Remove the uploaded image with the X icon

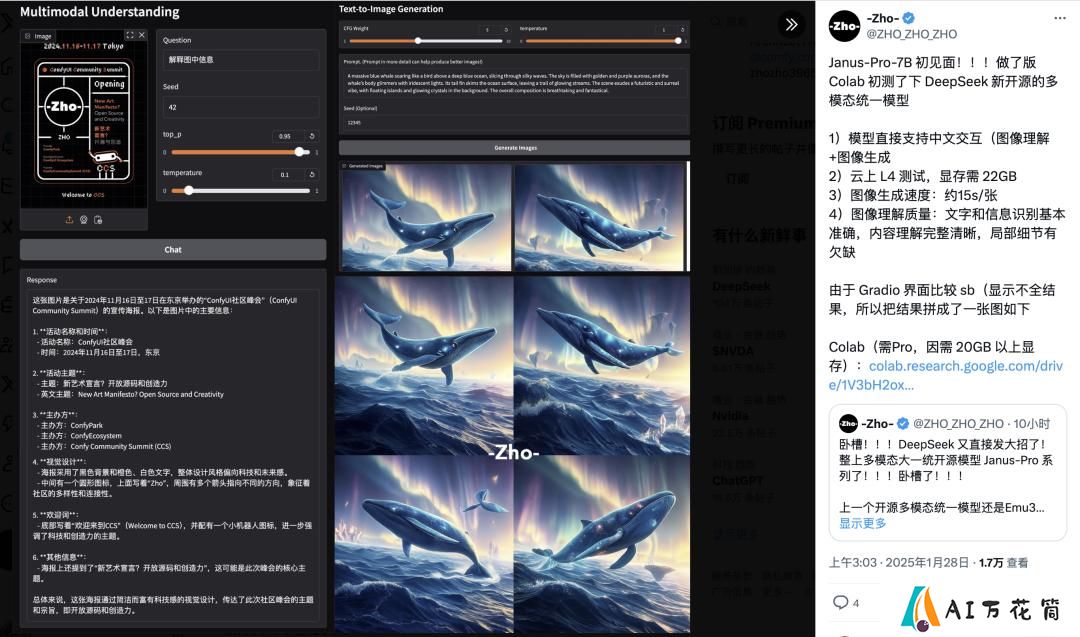pos(142,35)
